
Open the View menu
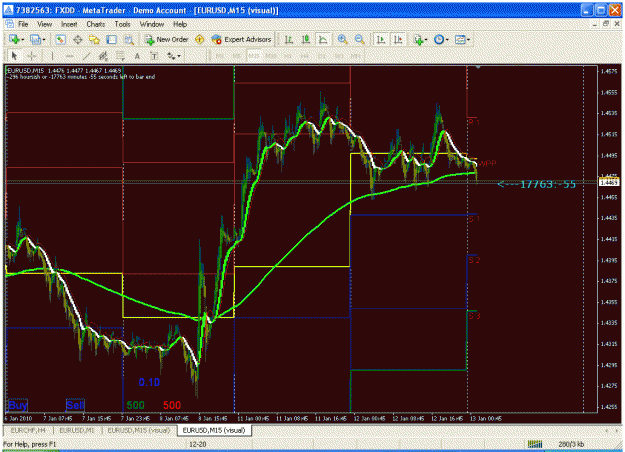pos(44,24)
